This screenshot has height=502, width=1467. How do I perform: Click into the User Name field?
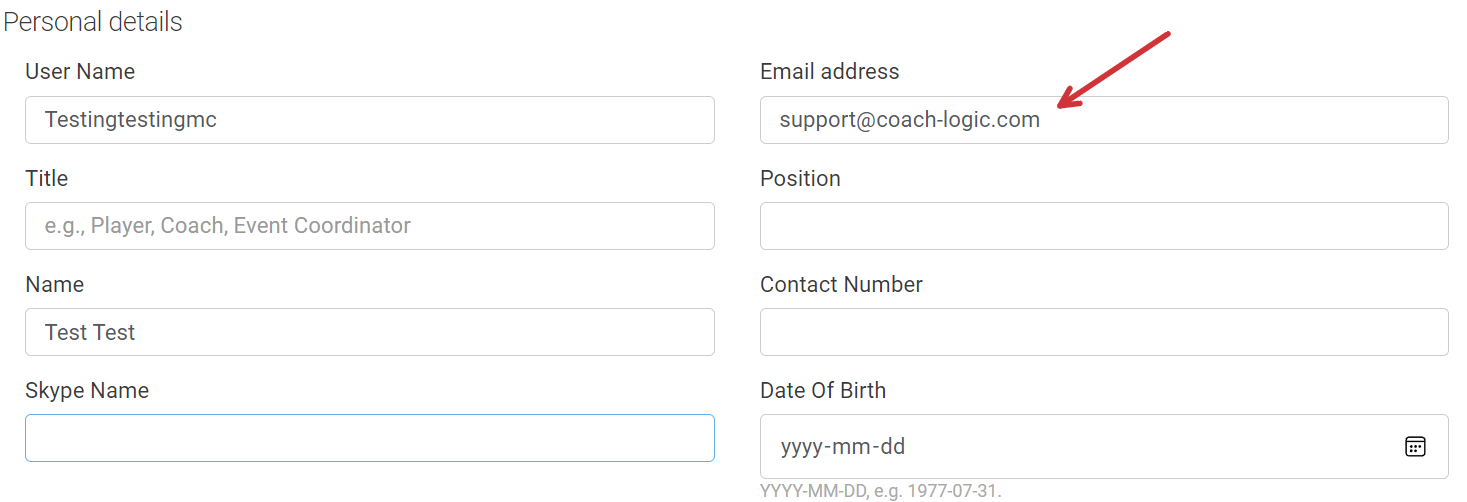point(370,120)
